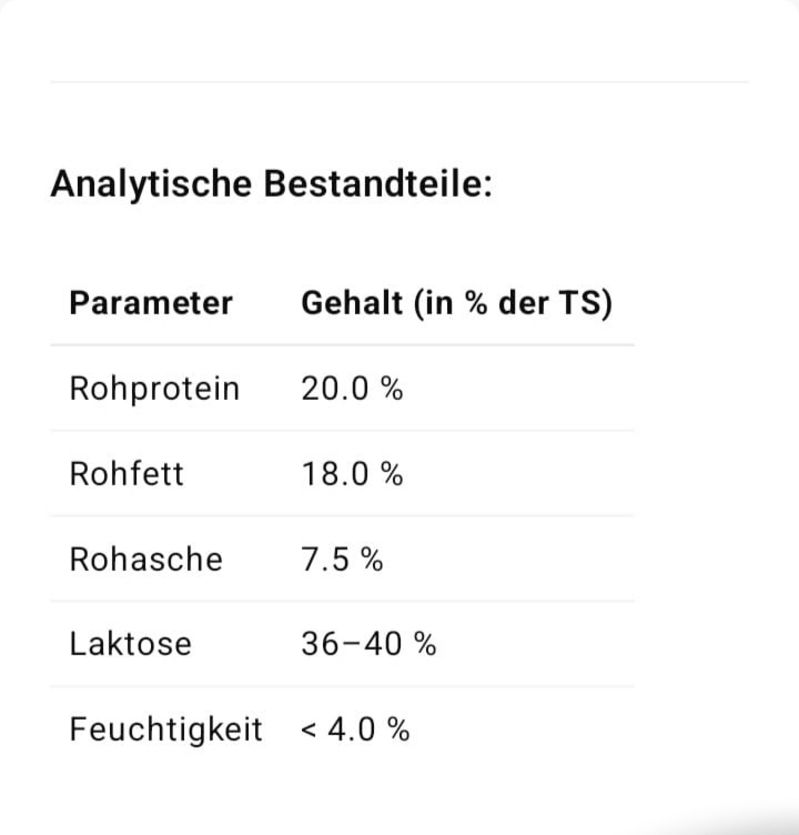Click the word Gehalt in the header
The image size is (799, 835).
(x=352, y=303)
